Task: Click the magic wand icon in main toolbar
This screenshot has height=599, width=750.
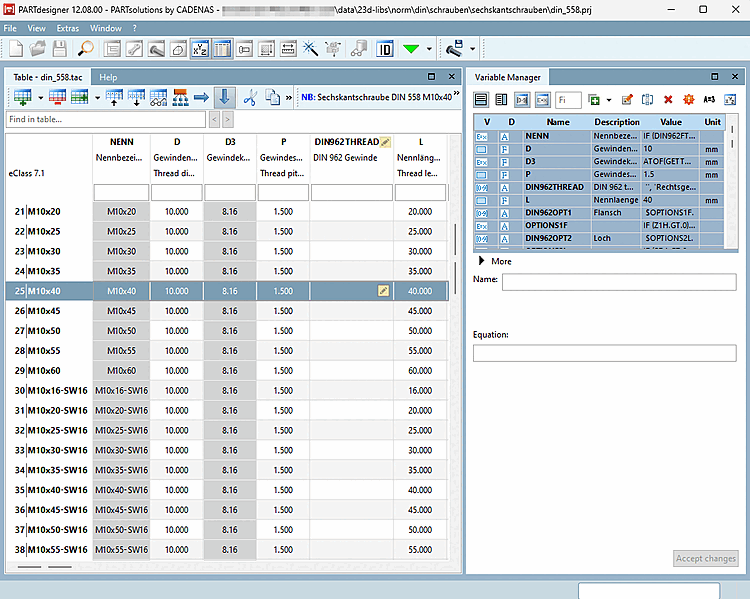Action: pyautogui.click(x=310, y=48)
